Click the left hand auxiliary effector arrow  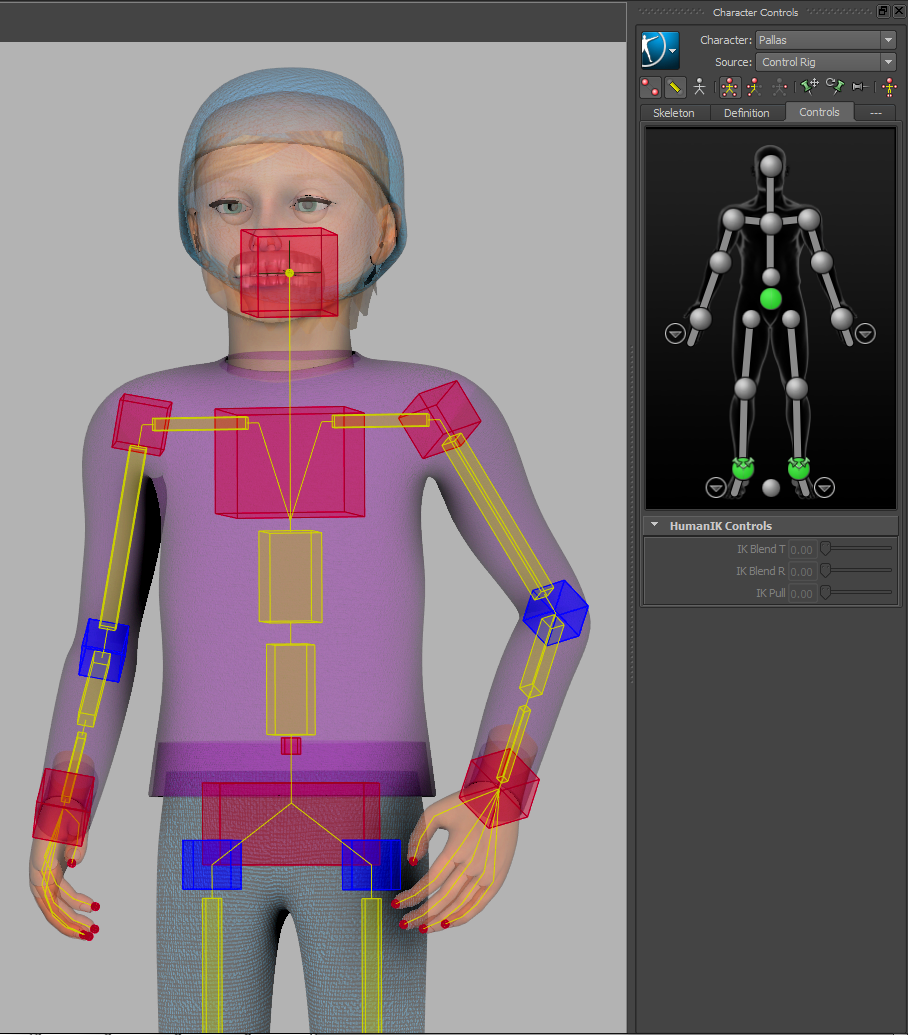click(864, 333)
